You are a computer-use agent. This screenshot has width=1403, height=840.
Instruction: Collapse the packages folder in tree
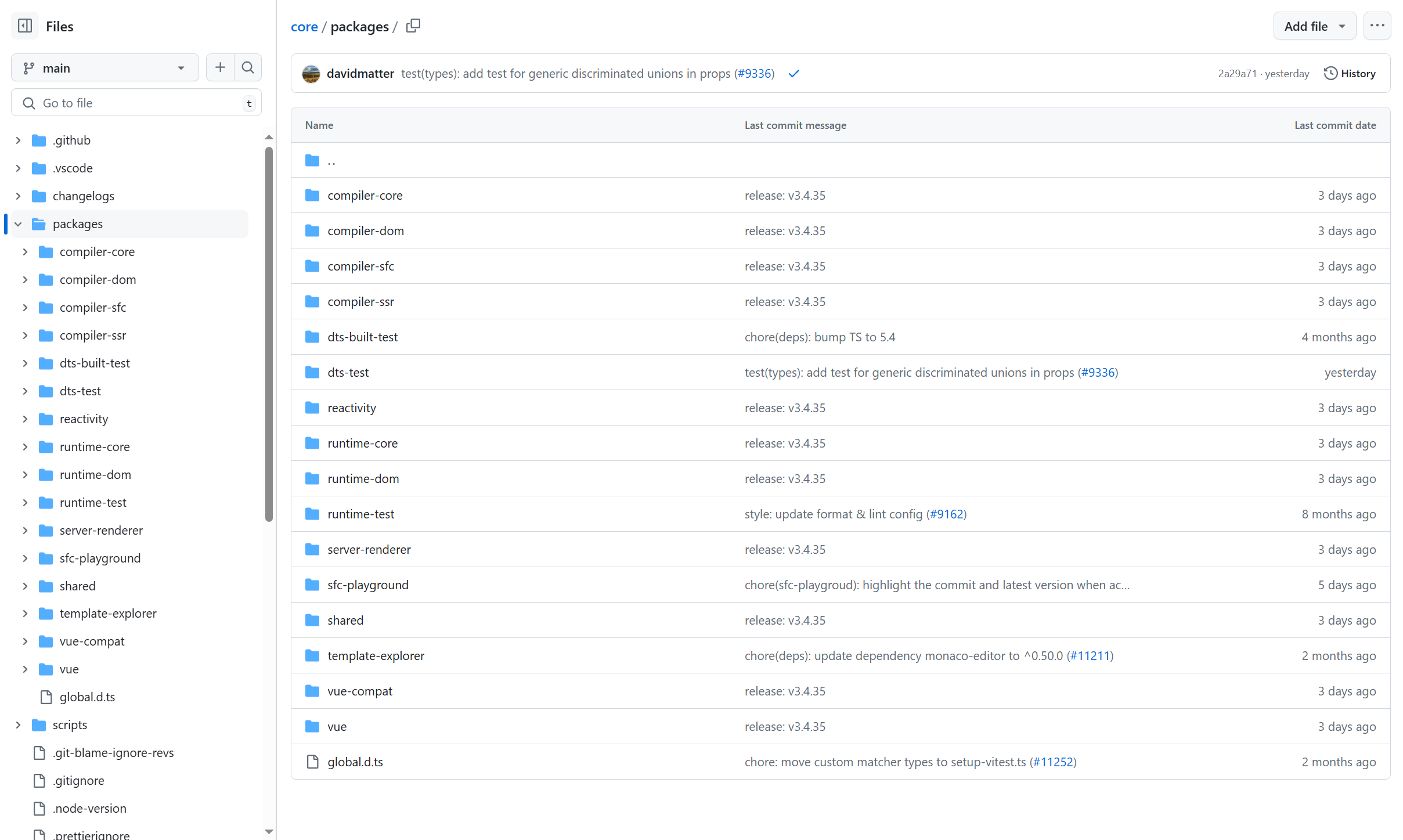click(x=18, y=224)
